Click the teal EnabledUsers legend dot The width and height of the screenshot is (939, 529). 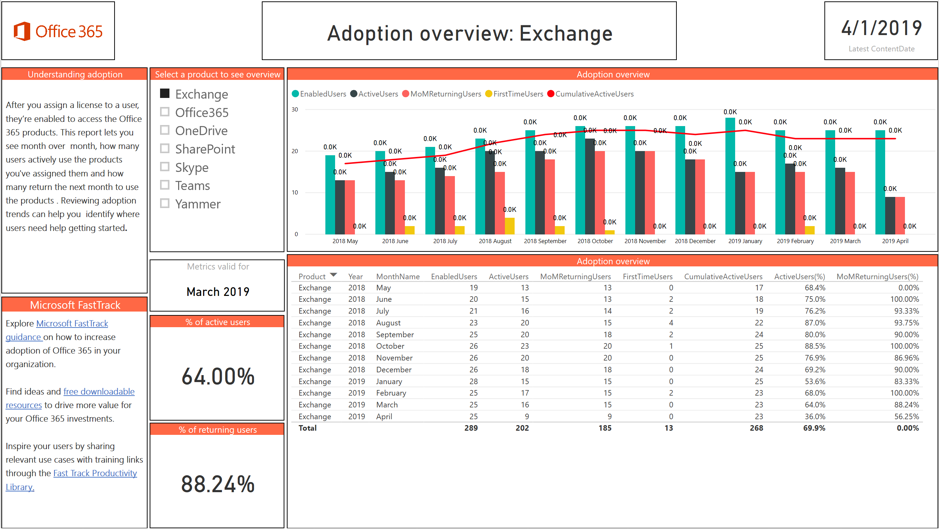[x=296, y=94]
